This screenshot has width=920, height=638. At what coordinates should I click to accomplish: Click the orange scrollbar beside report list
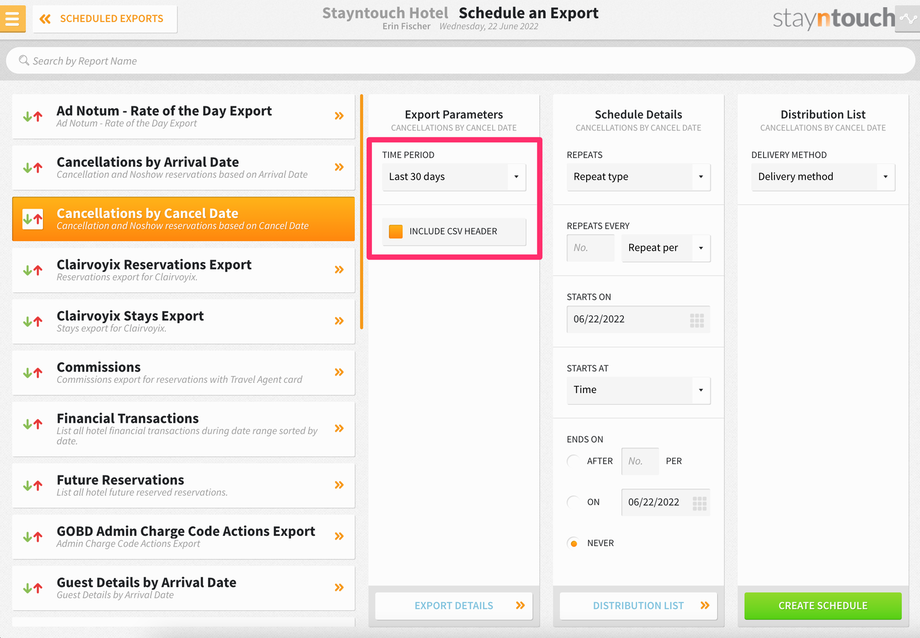361,211
